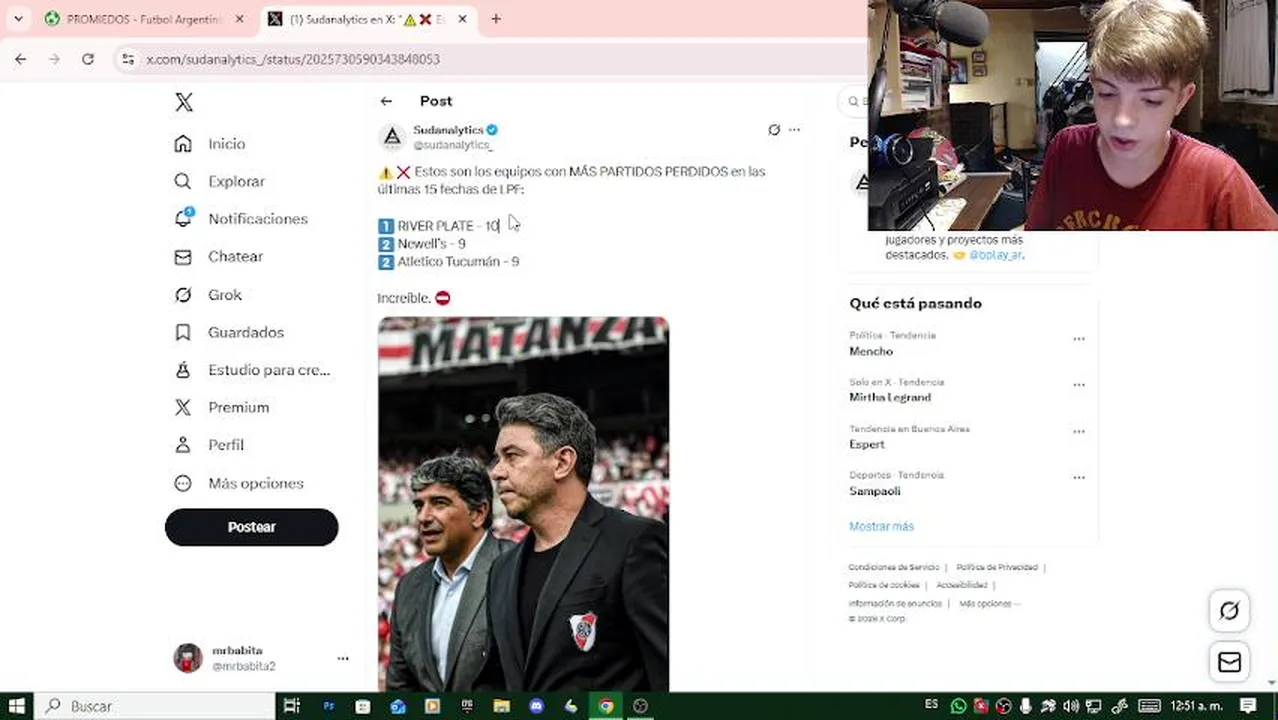
Task: Open more options for Mencho trend
Action: tap(1079, 339)
